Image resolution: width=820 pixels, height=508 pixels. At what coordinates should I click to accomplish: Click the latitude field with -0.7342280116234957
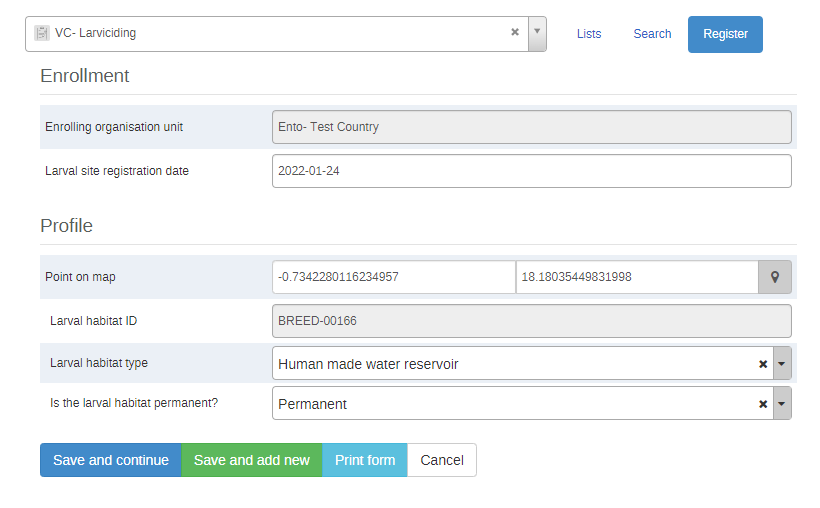394,277
